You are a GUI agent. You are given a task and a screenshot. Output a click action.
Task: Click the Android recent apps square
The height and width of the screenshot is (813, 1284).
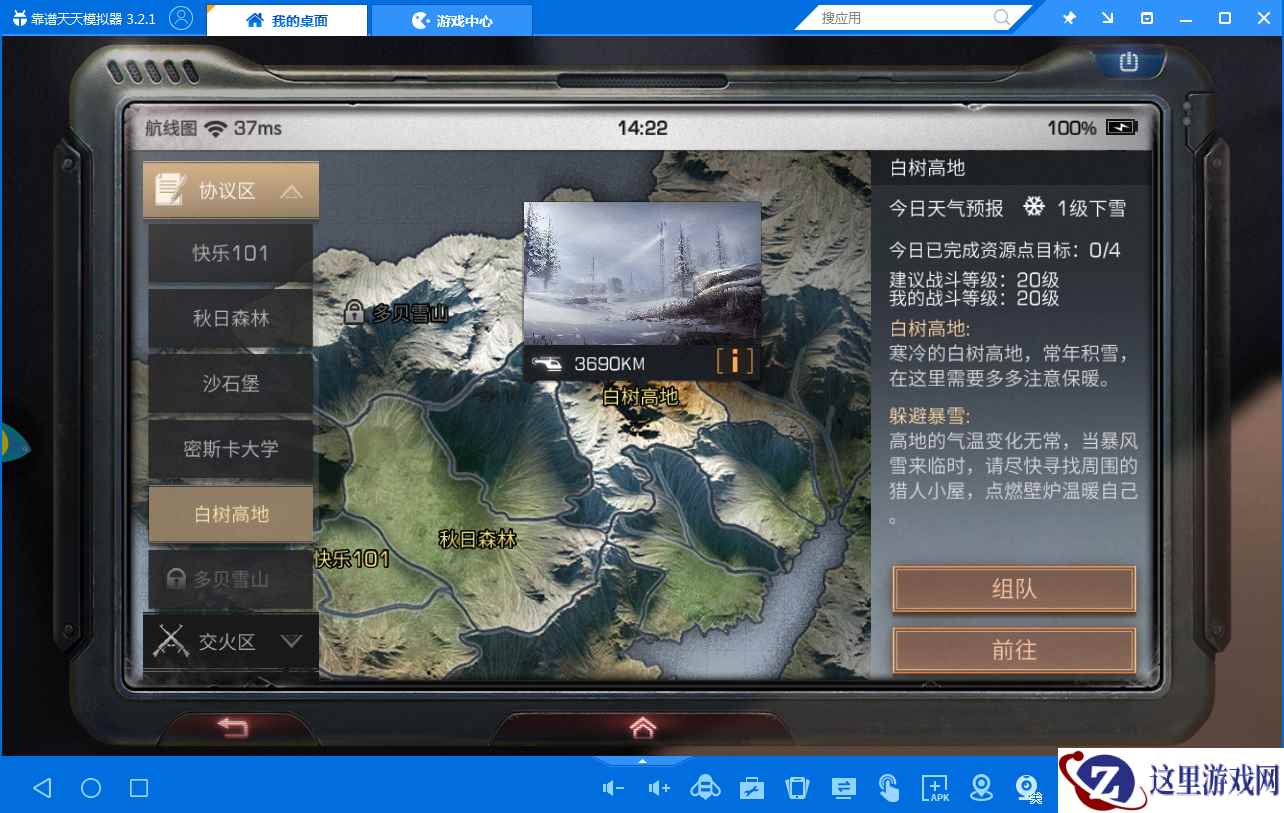pos(139,788)
